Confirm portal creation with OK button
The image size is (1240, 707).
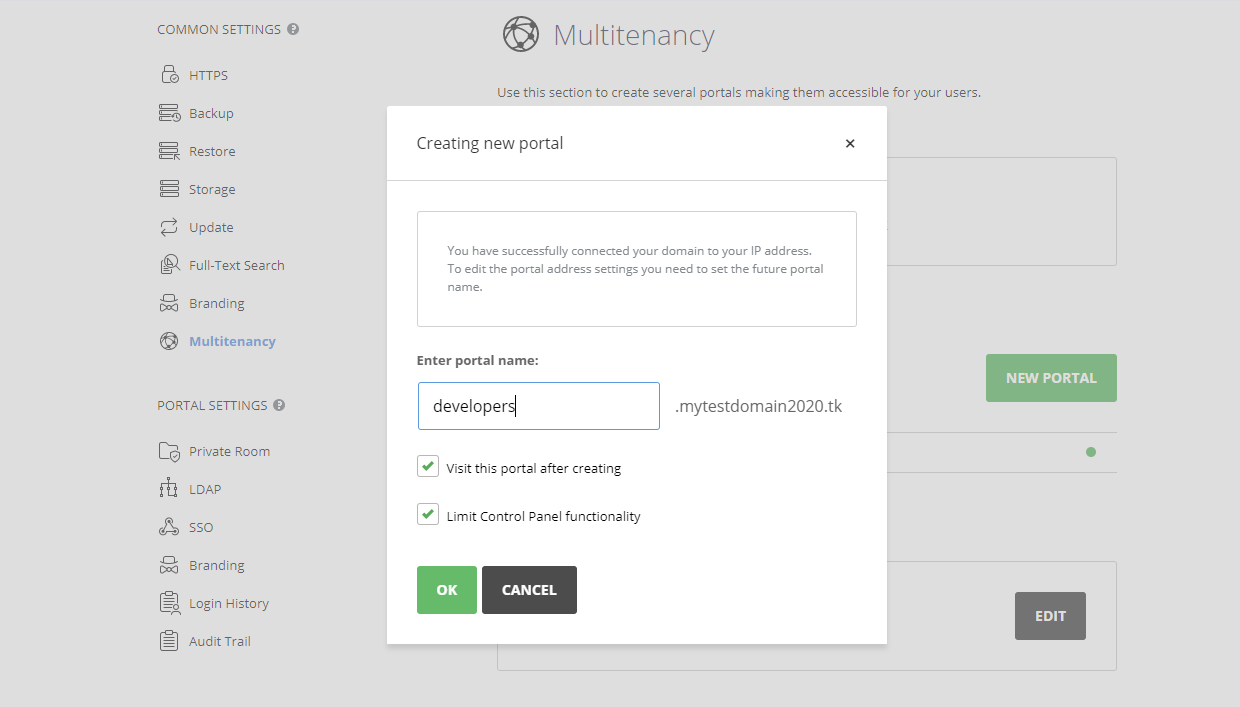point(446,590)
